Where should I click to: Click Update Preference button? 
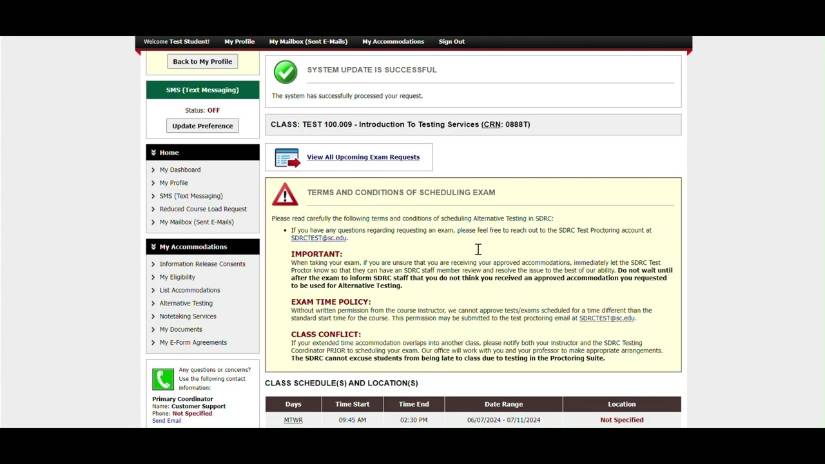pos(203,126)
